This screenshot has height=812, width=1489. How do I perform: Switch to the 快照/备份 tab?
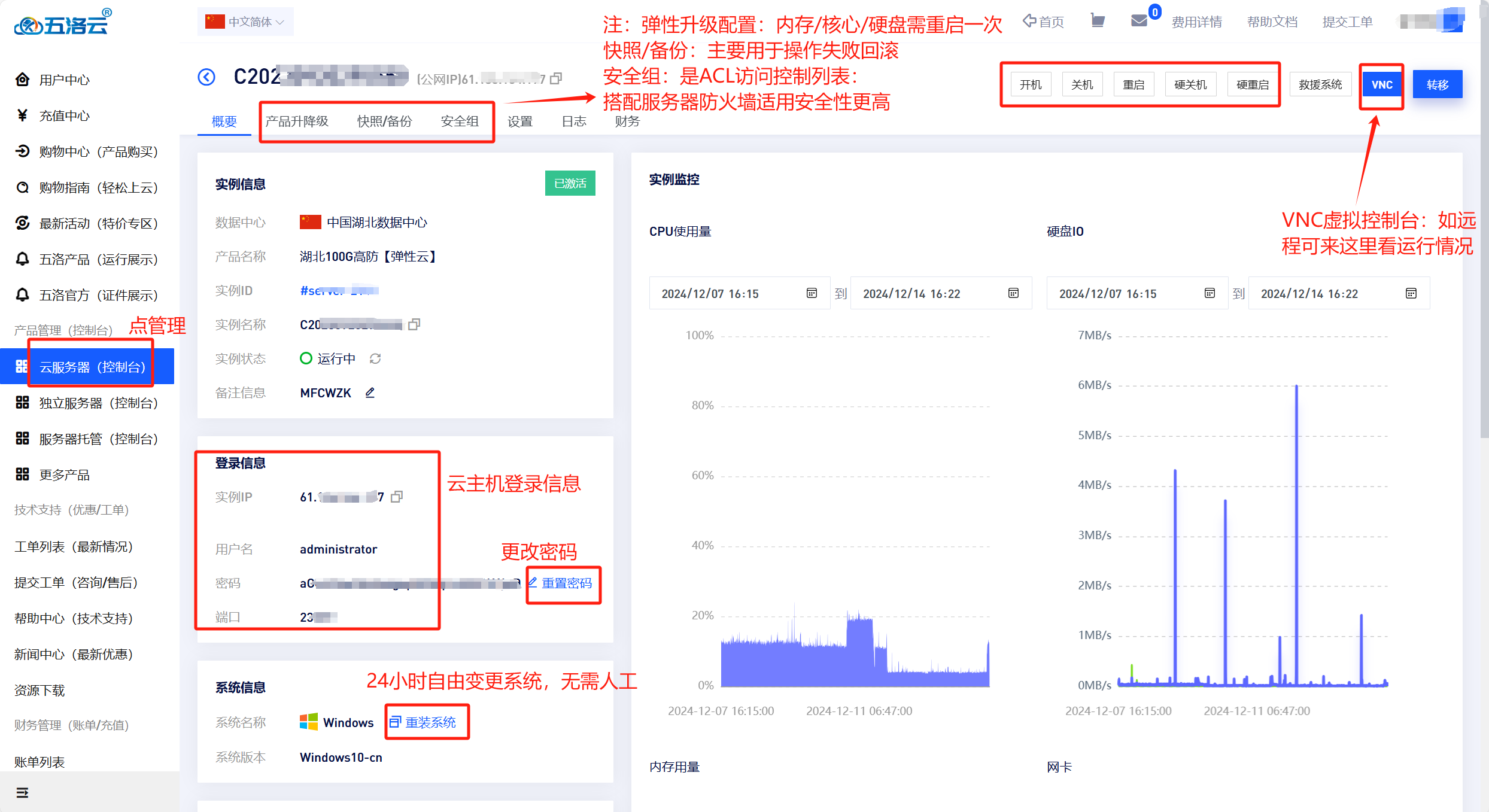(x=384, y=121)
